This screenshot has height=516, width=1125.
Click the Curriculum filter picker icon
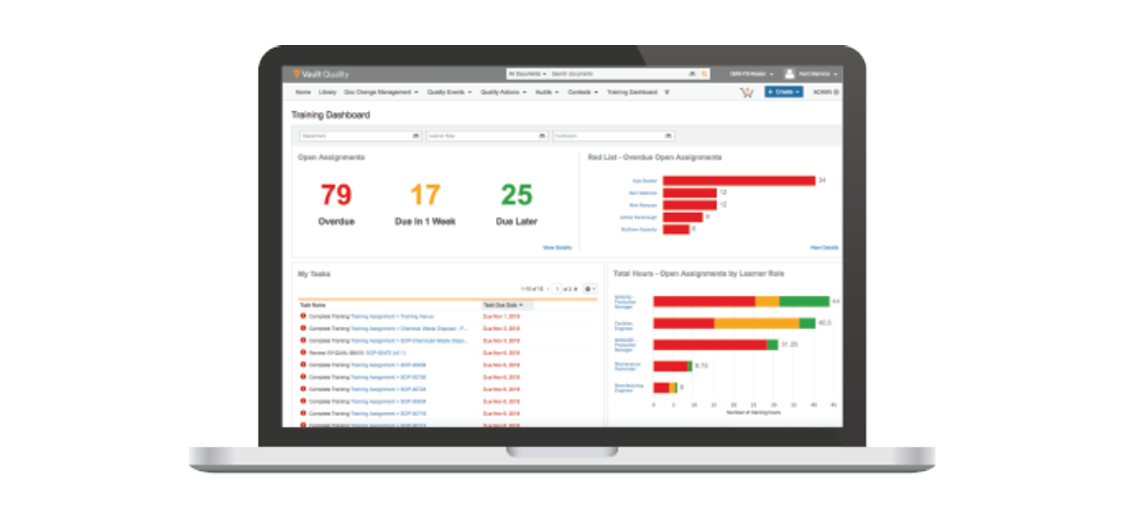[x=668, y=135]
